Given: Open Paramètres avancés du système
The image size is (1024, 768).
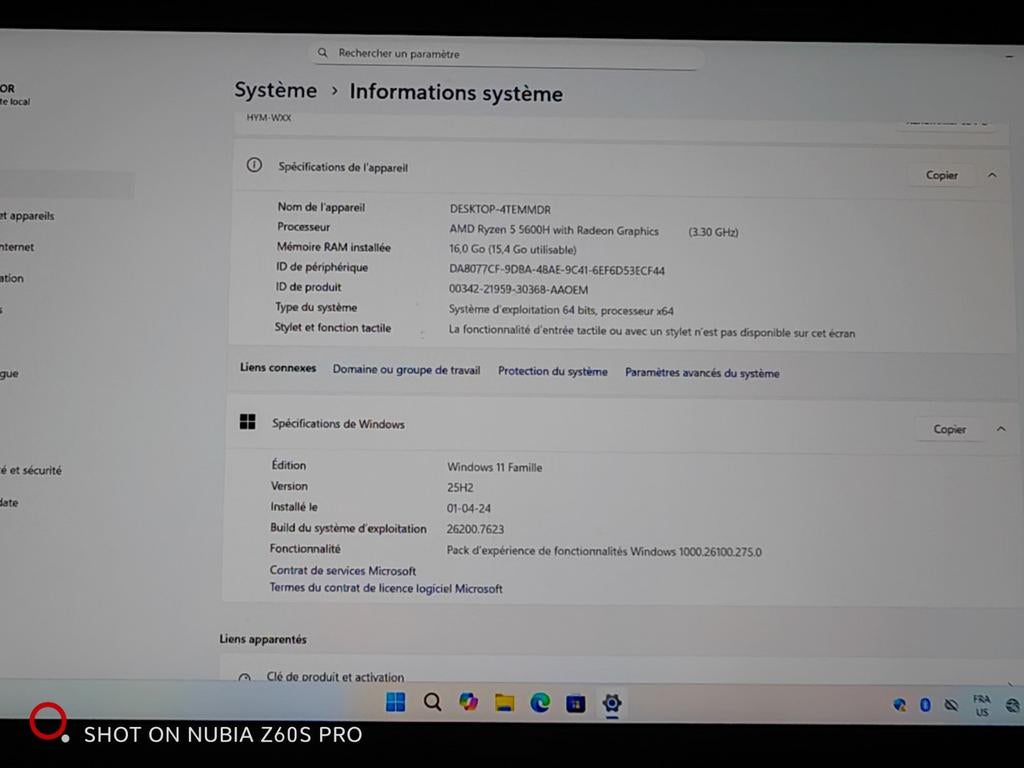Looking at the screenshot, I should [702, 373].
